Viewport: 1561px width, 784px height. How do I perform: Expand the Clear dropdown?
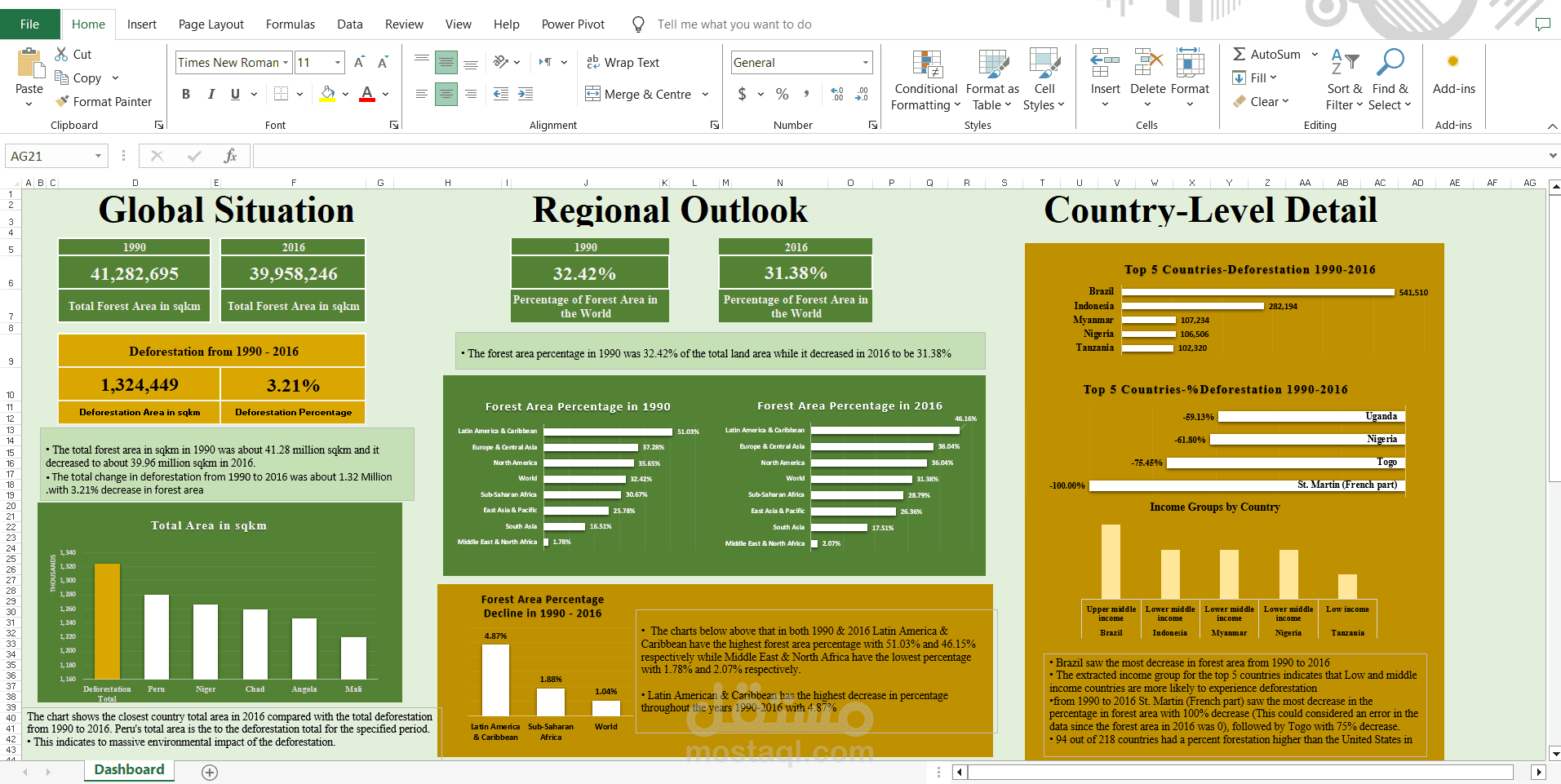(x=1285, y=101)
